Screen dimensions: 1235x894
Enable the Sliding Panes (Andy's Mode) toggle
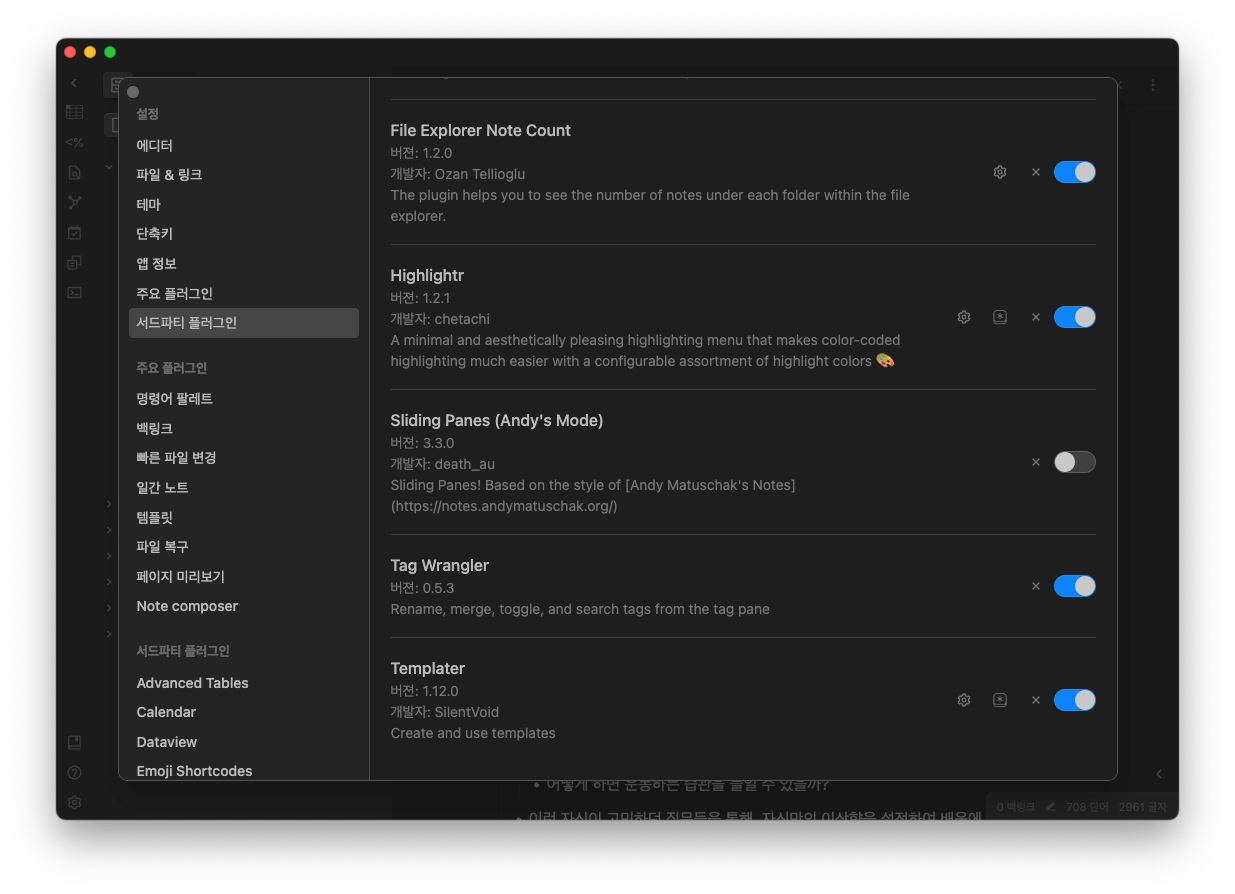click(x=1074, y=462)
